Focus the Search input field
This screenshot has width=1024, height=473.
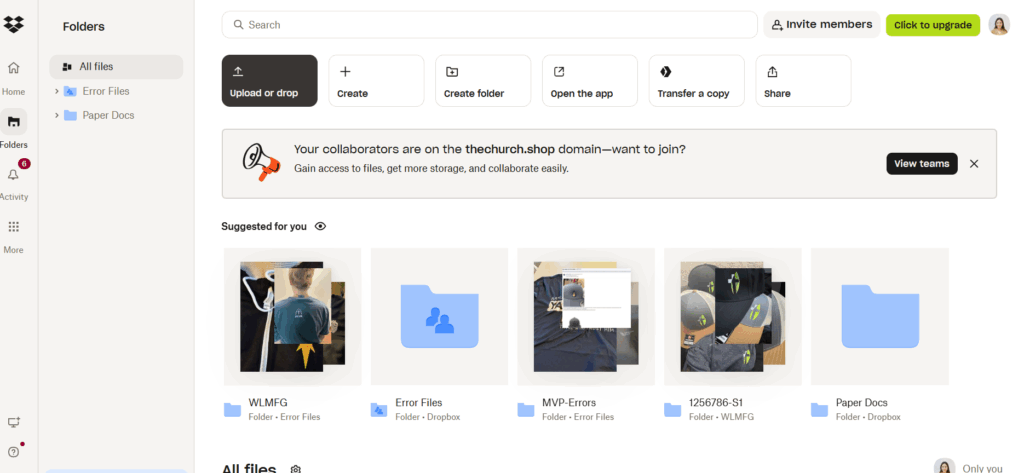(x=489, y=25)
